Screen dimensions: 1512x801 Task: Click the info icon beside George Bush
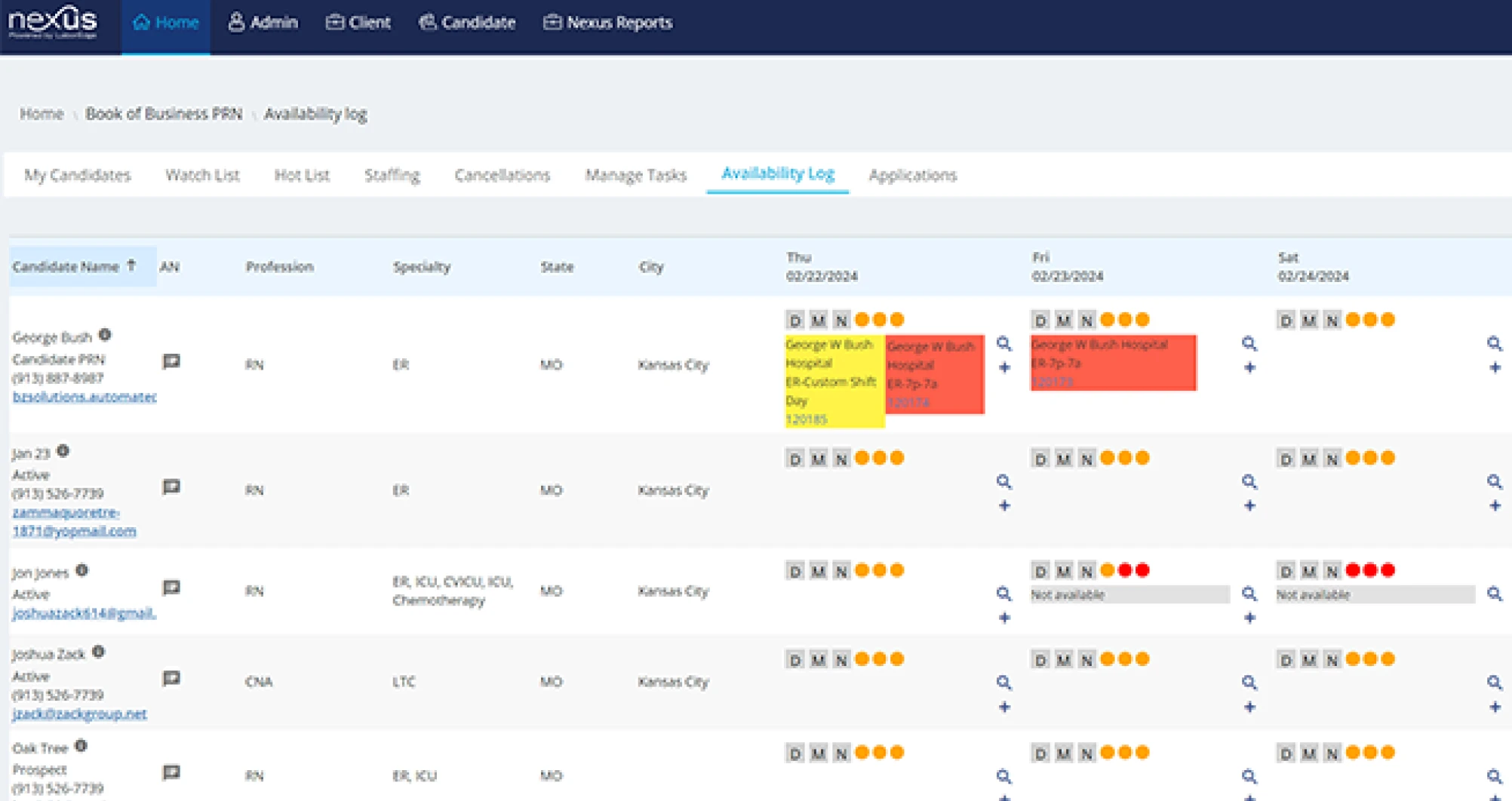tap(105, 335)
